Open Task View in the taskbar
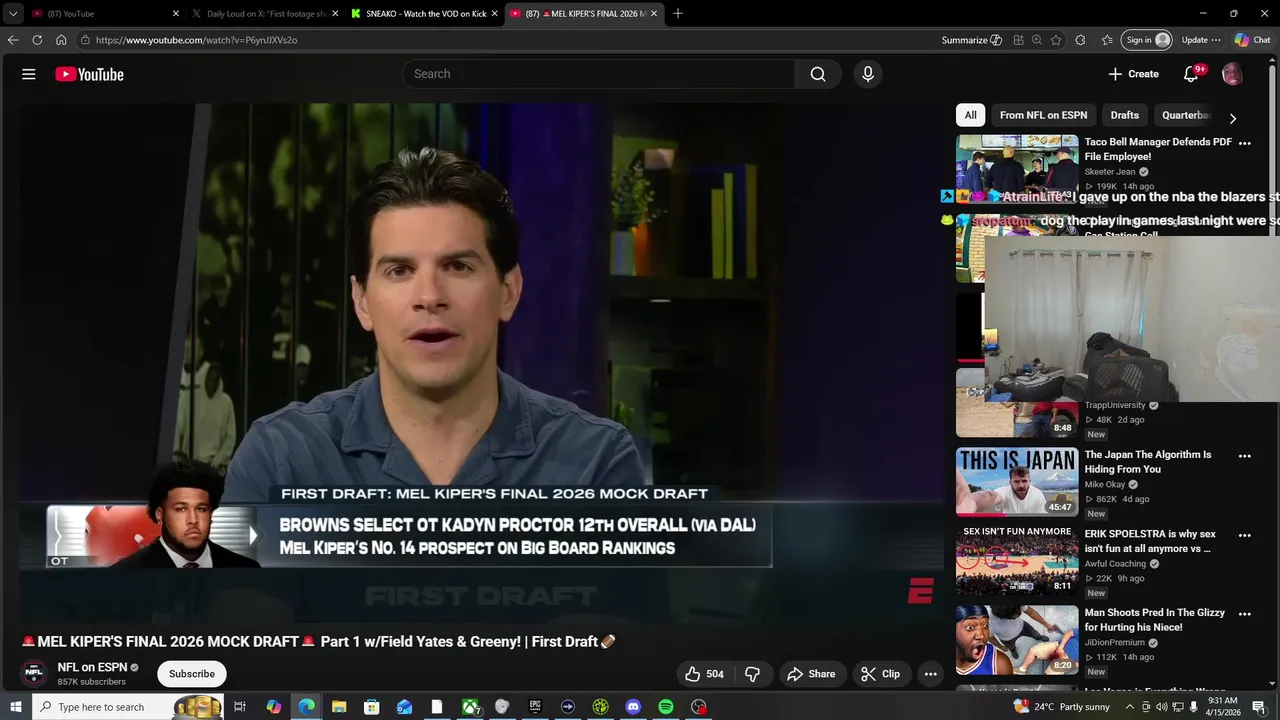 [x=240, y=707]
